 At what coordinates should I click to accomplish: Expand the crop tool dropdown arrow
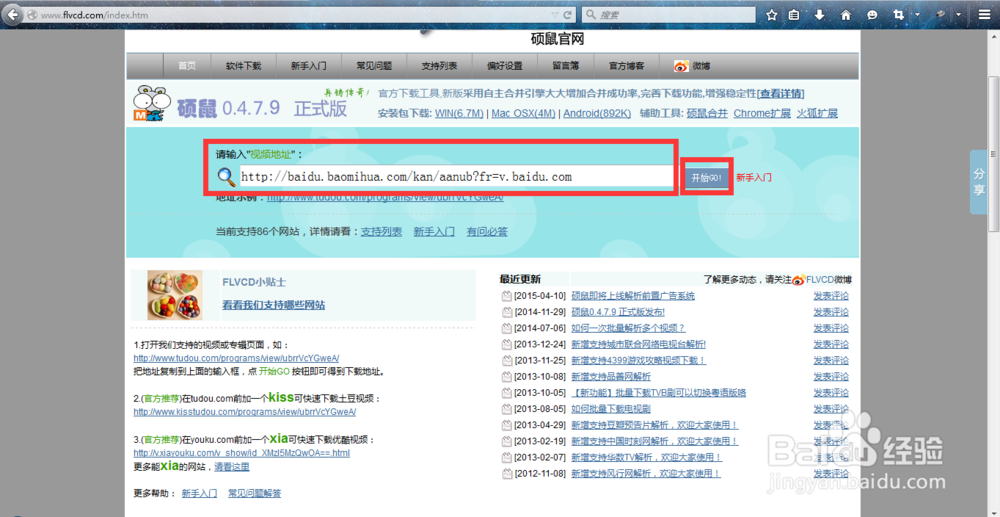coord(917,15)
